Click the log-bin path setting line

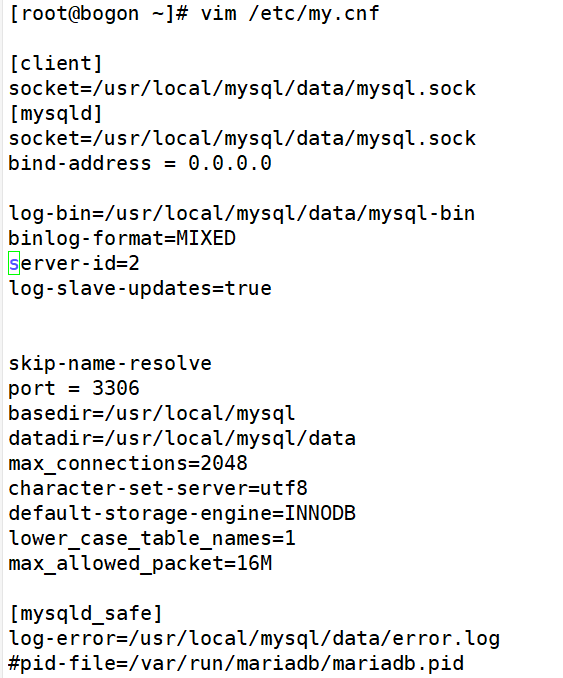pos(242,214)
